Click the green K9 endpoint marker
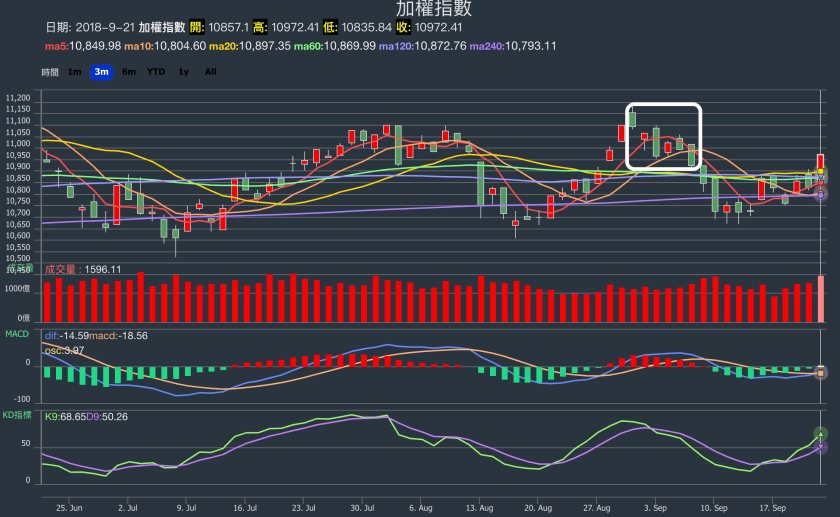This screenshot has width=840, height=517. tap(821, 434)
